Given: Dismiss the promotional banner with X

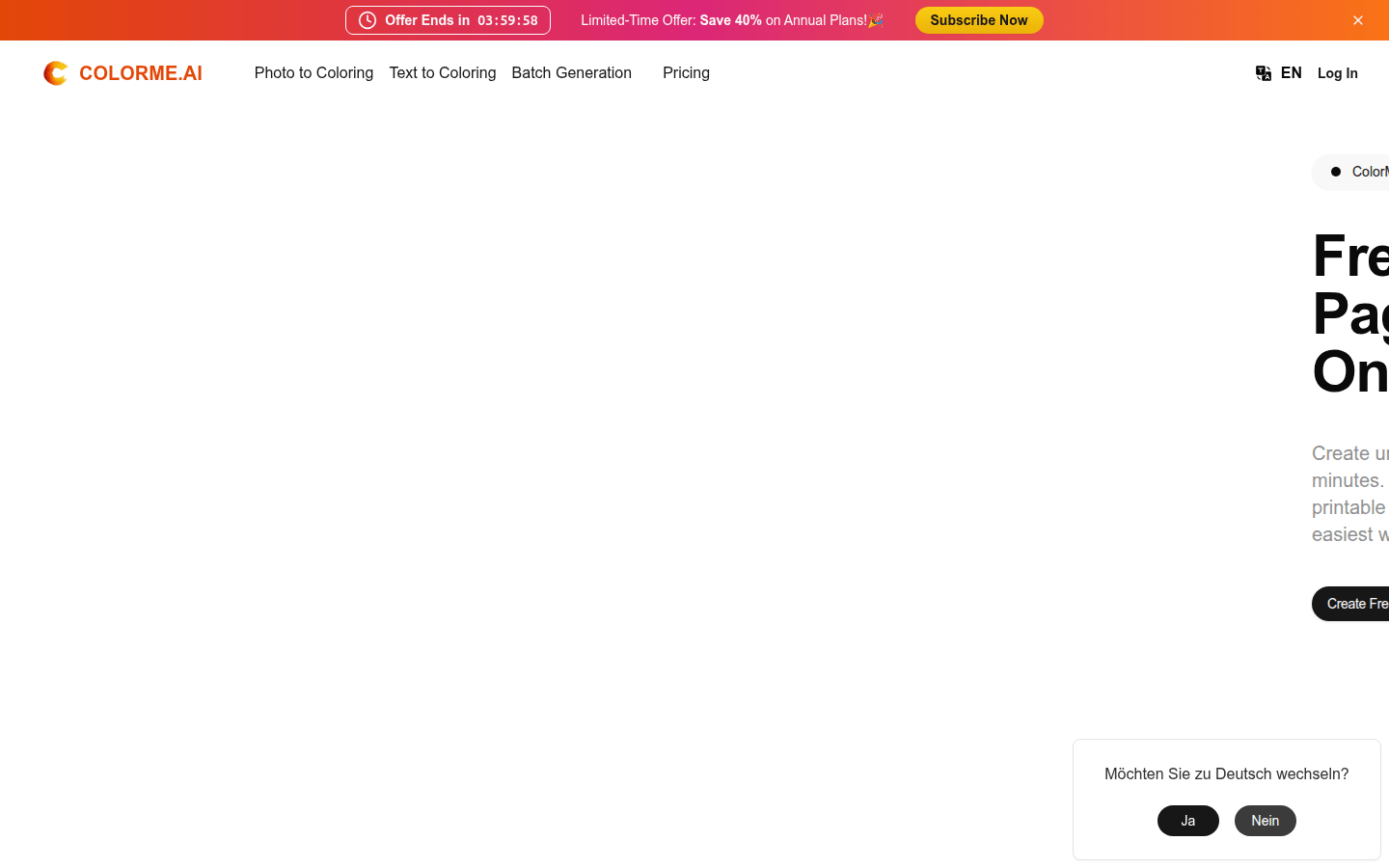Looking at the screenshot, I should [1358, 20].
